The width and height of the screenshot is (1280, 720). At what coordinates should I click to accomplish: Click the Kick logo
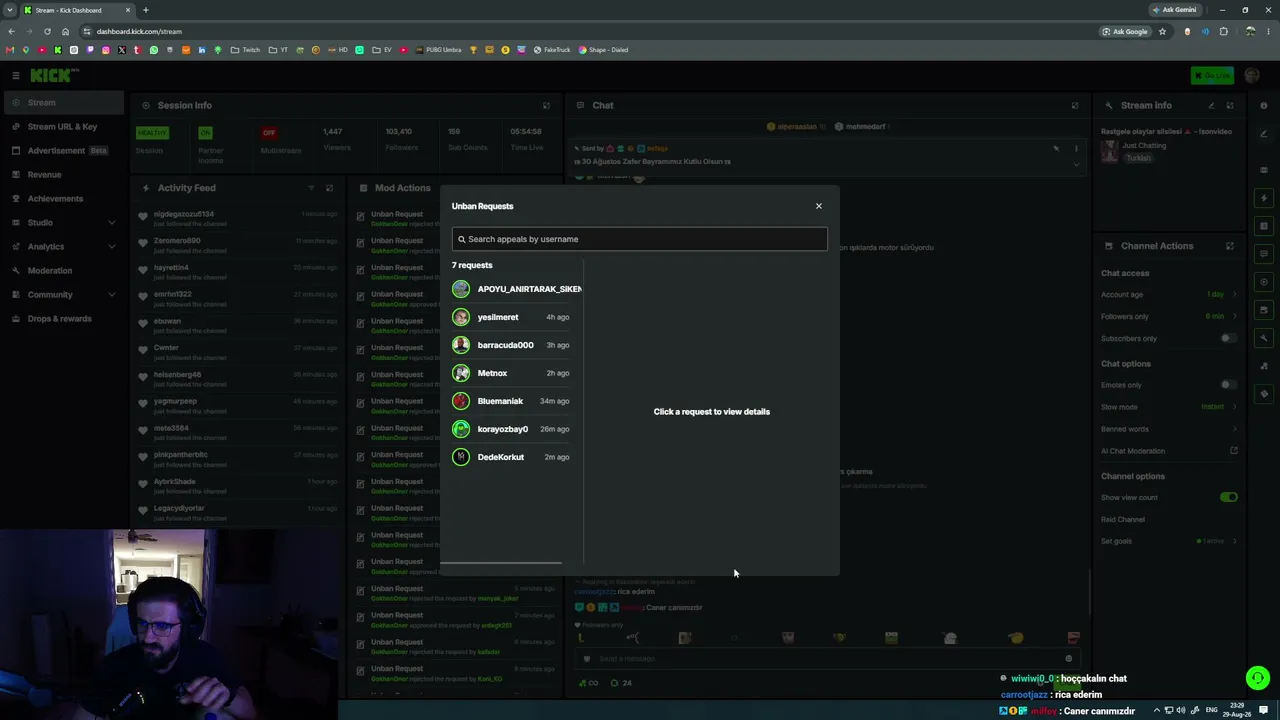53,75
